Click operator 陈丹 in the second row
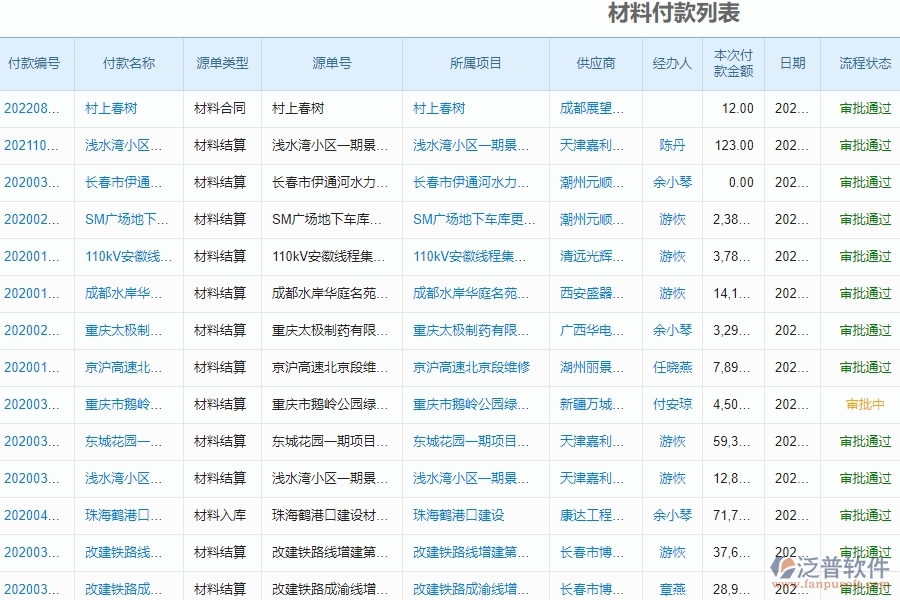This screenshot has width=900, height=600. (671, 145)
